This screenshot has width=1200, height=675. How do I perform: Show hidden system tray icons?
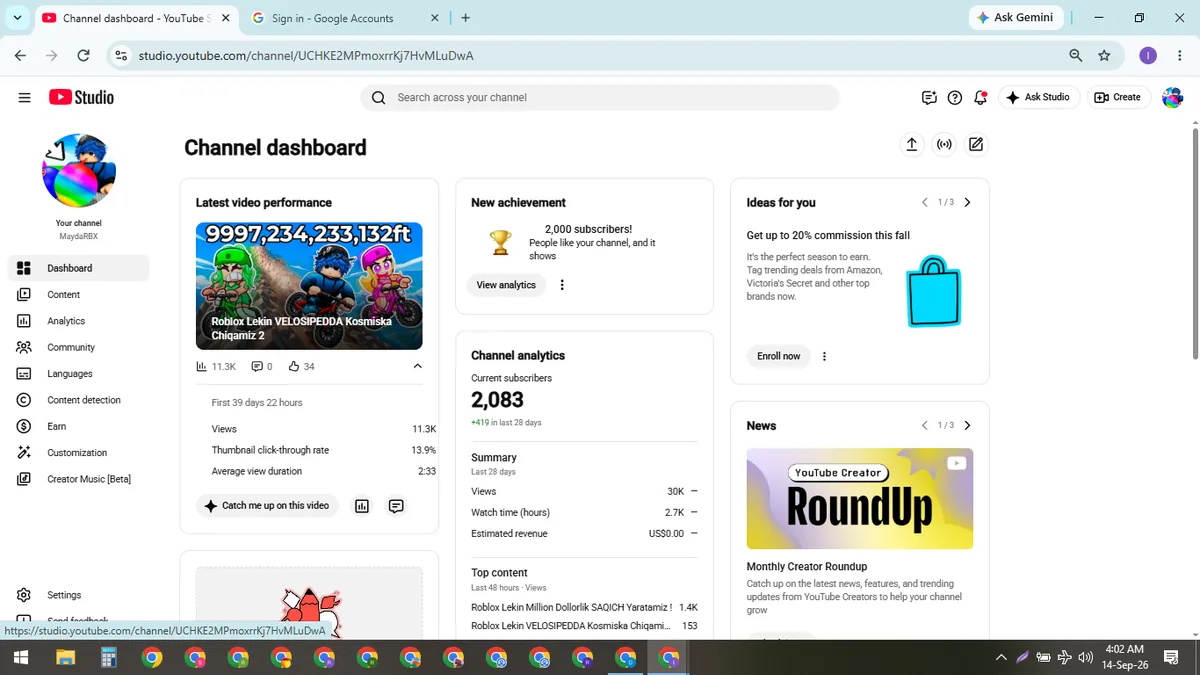tap(1001, 657)
